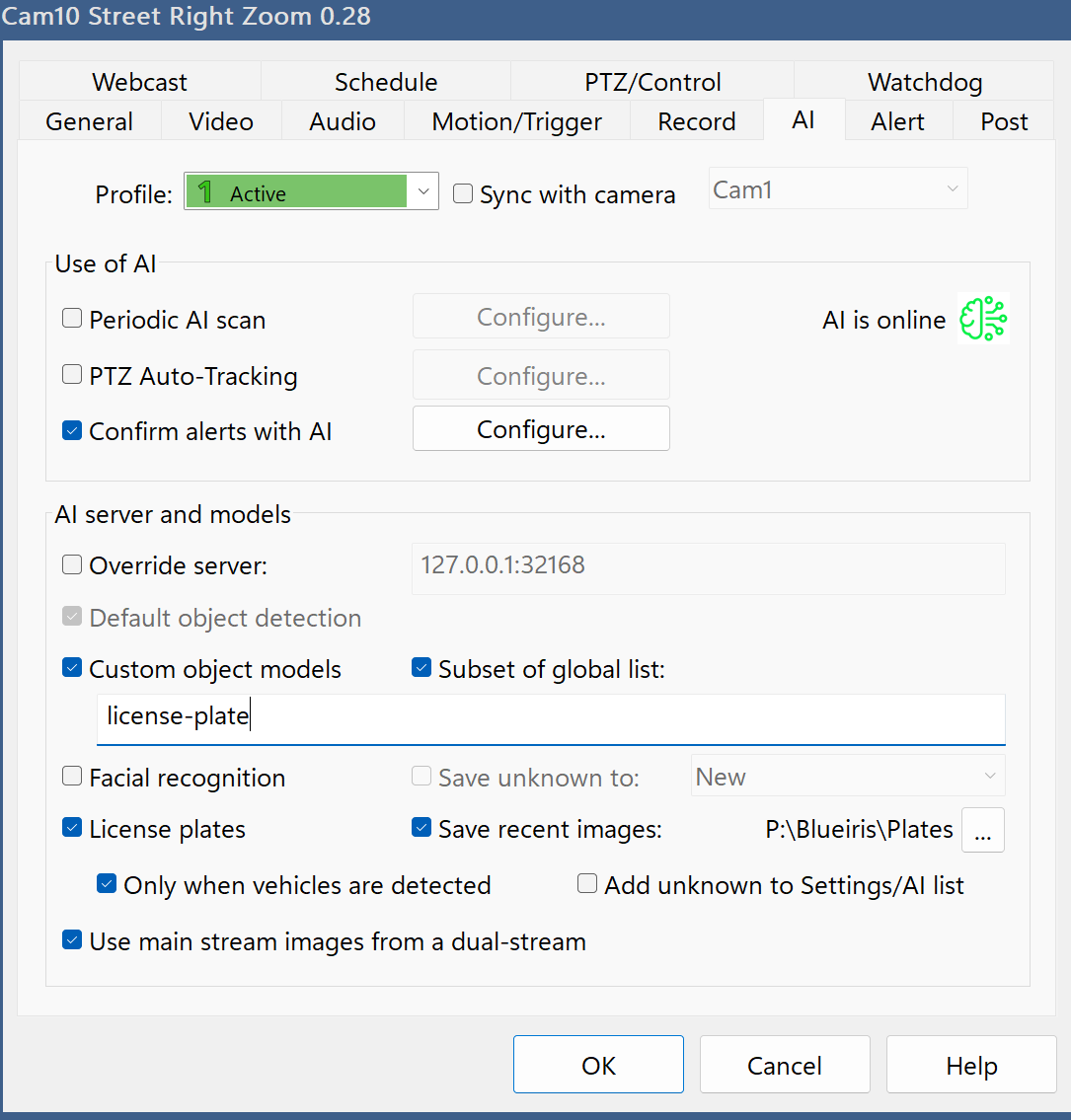Image resolution: width=1071 pixels, height=1120 pixels.
Task: Click the license-plate custom models text field
Action: pyautogui.click(x=550, y=717)
